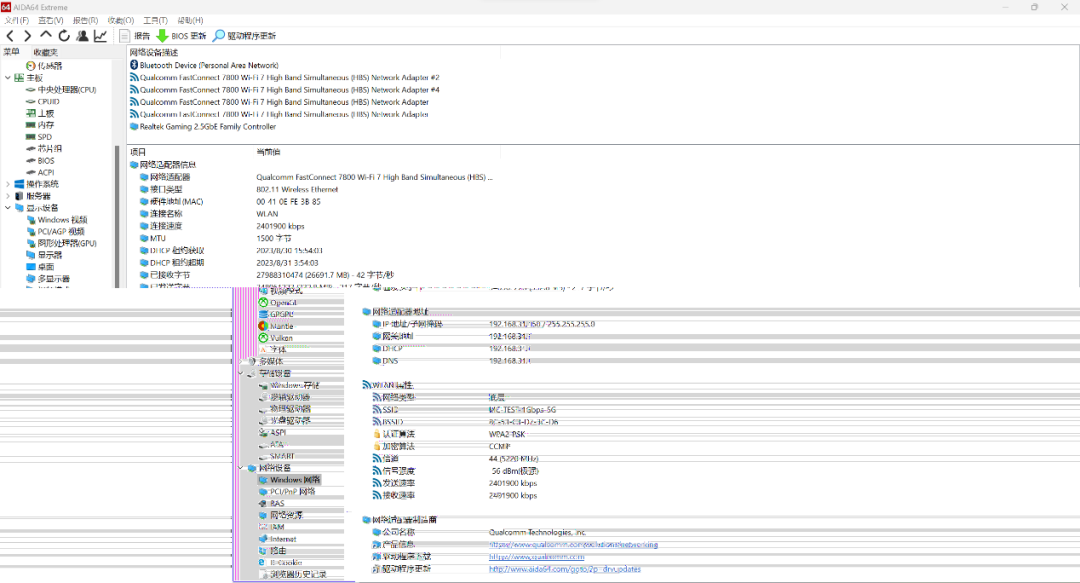Switch to the 菜单 tab
The height and width of the screenshot is (583, 1080).
11,52
